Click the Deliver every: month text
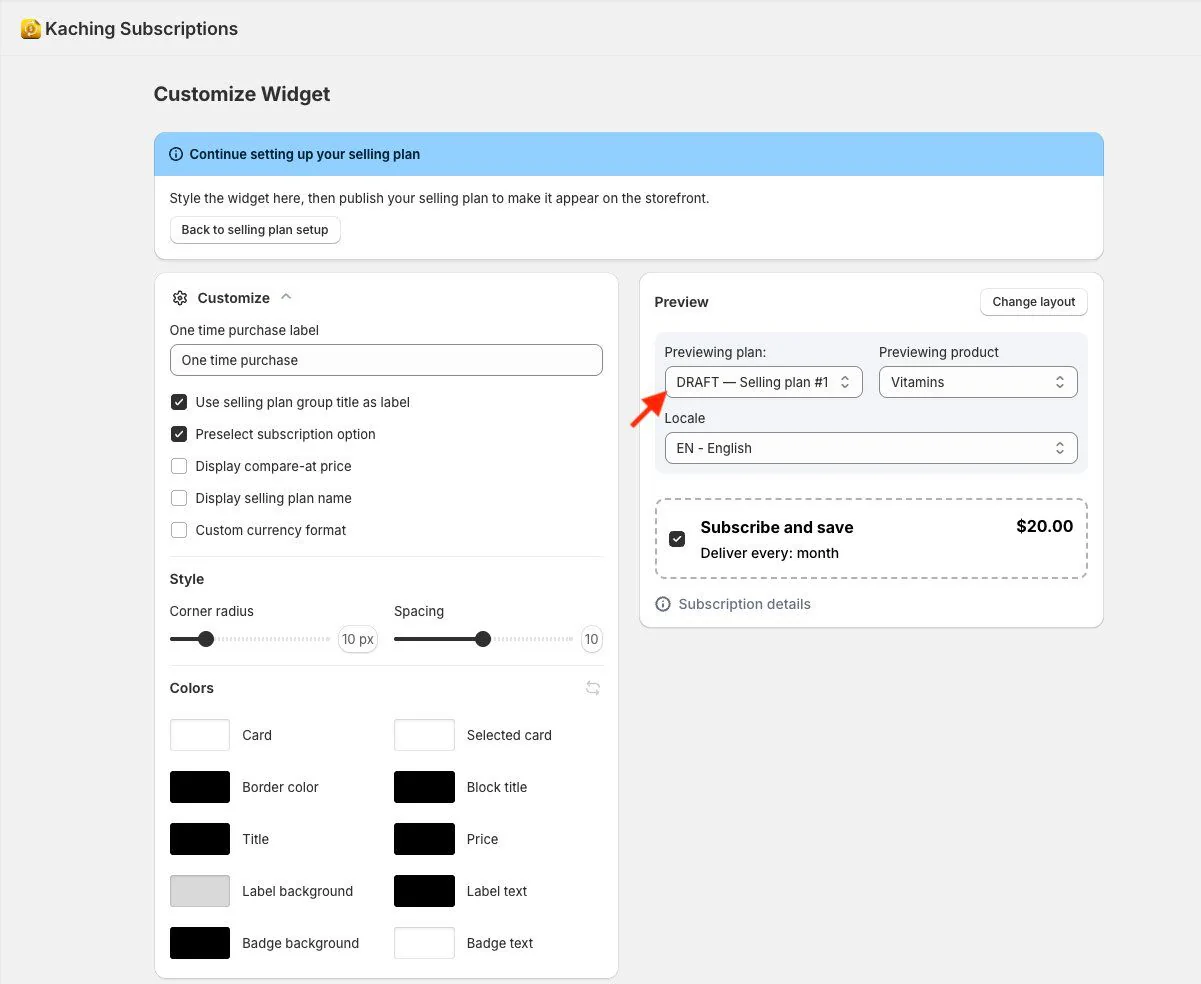The image size is (1201, 984). [769, 553]
